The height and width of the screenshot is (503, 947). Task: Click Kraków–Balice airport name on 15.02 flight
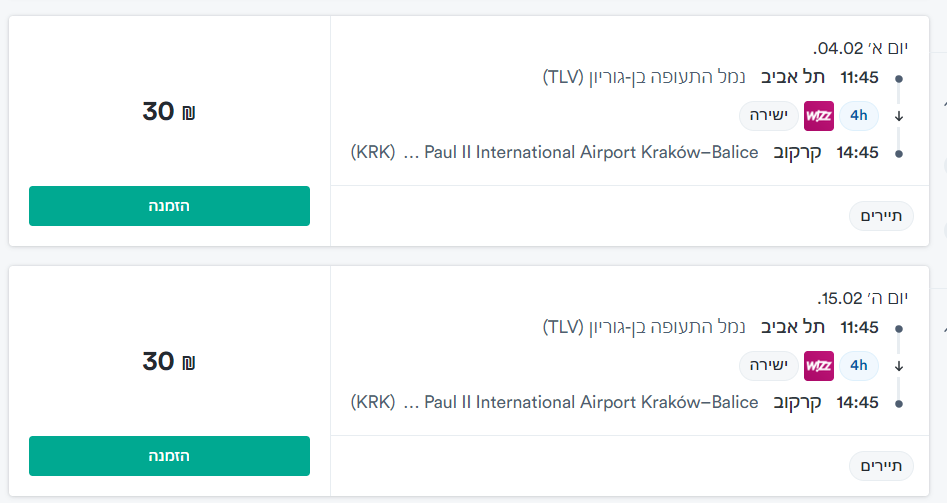point(591,403)
